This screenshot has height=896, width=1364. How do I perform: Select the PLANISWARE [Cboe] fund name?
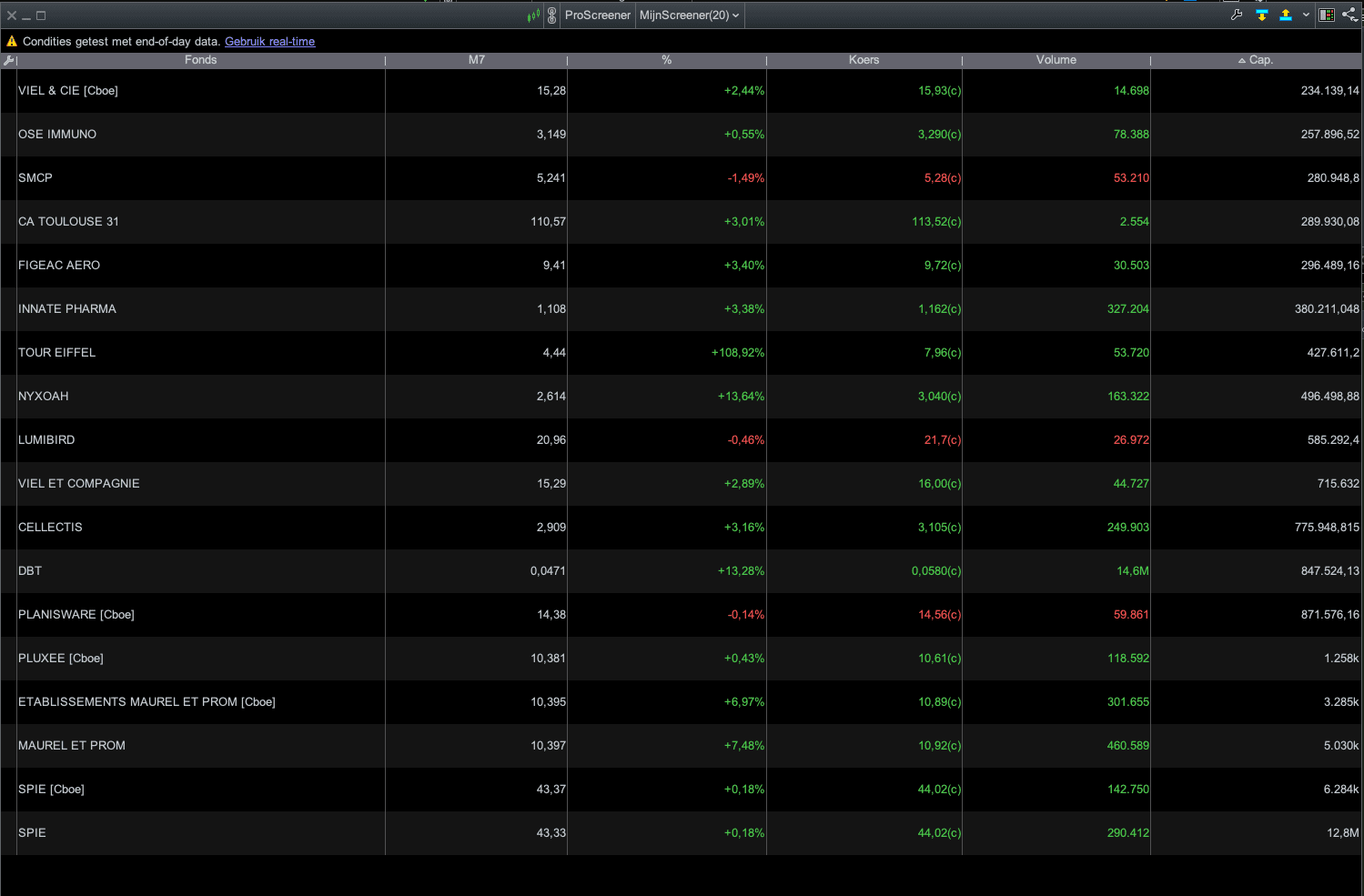tap(76, 615)
